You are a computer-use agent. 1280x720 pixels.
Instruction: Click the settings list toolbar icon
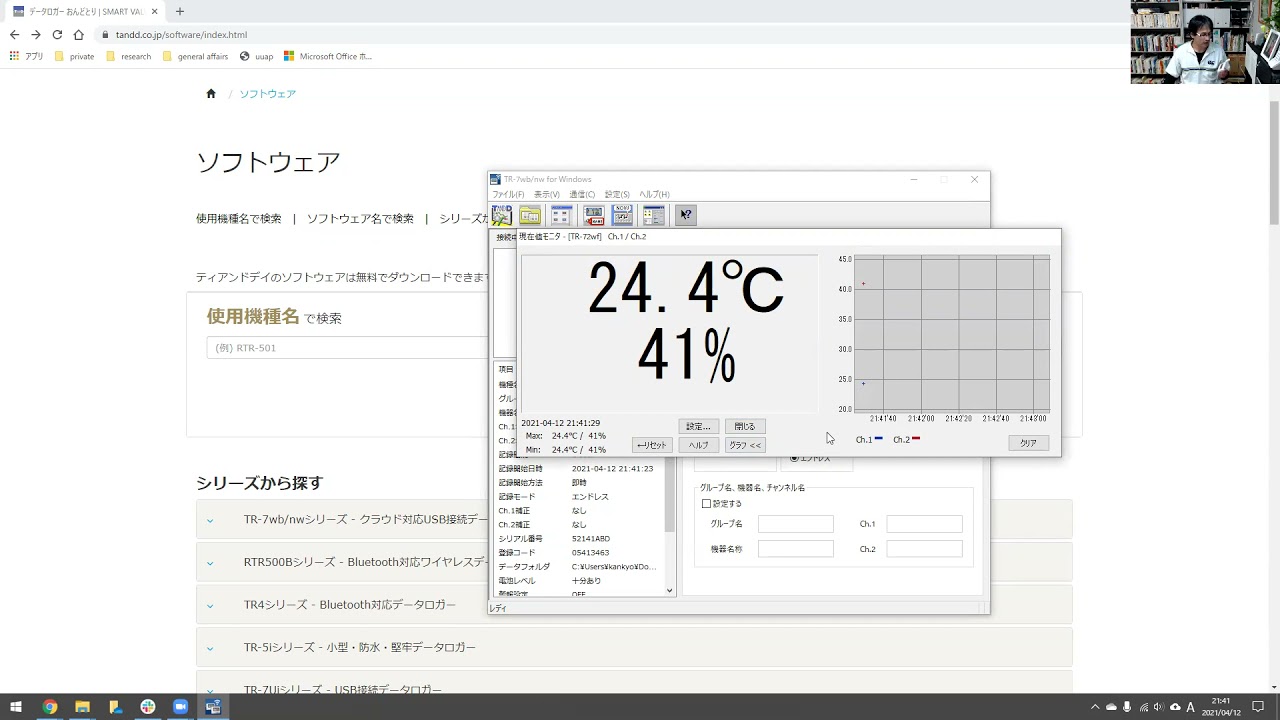click(654, 215)
